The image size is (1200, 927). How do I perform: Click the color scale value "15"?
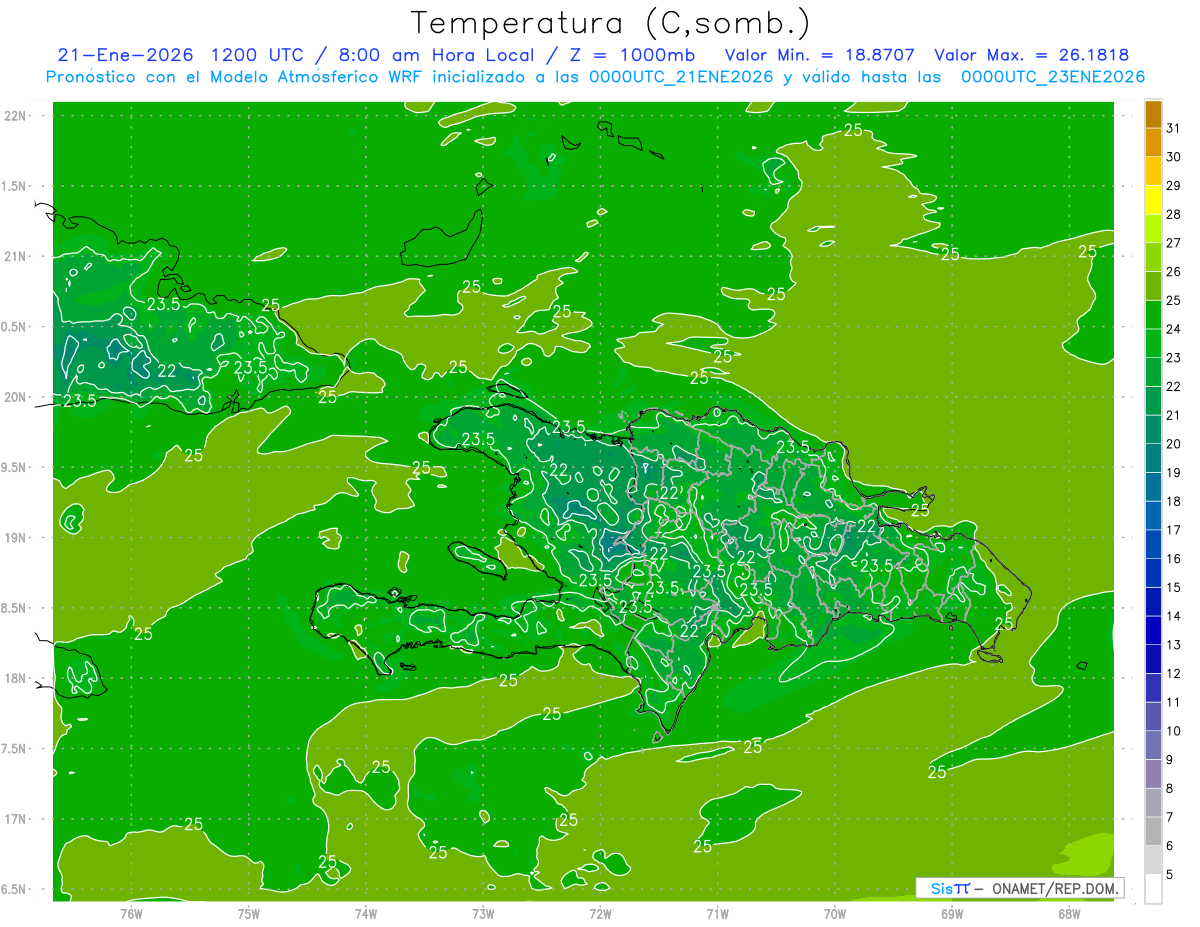tap(1174, 587)
